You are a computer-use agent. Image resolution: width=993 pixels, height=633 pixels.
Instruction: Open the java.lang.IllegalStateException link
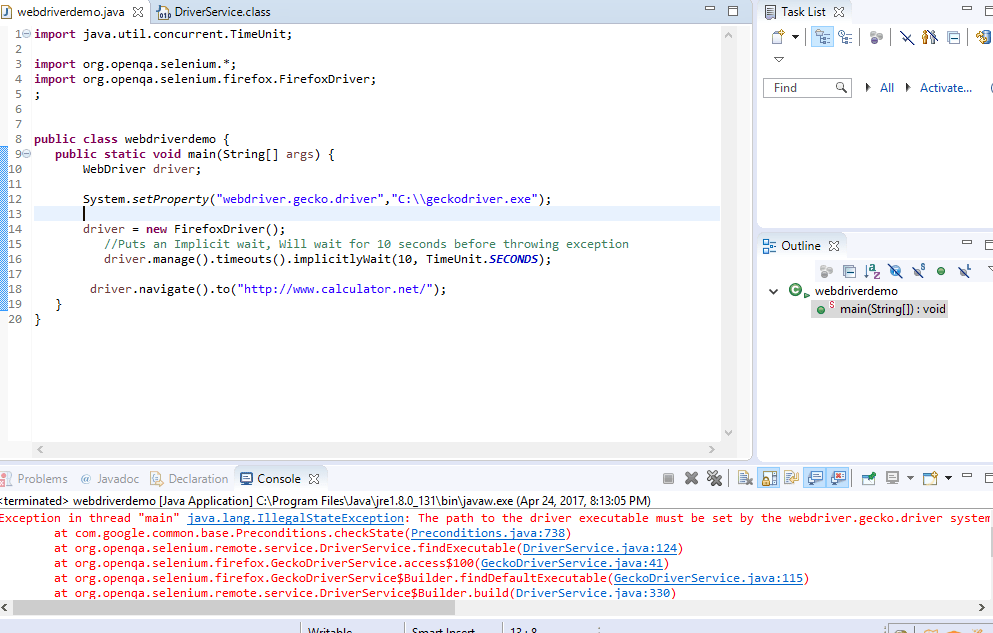coord(295,518)
